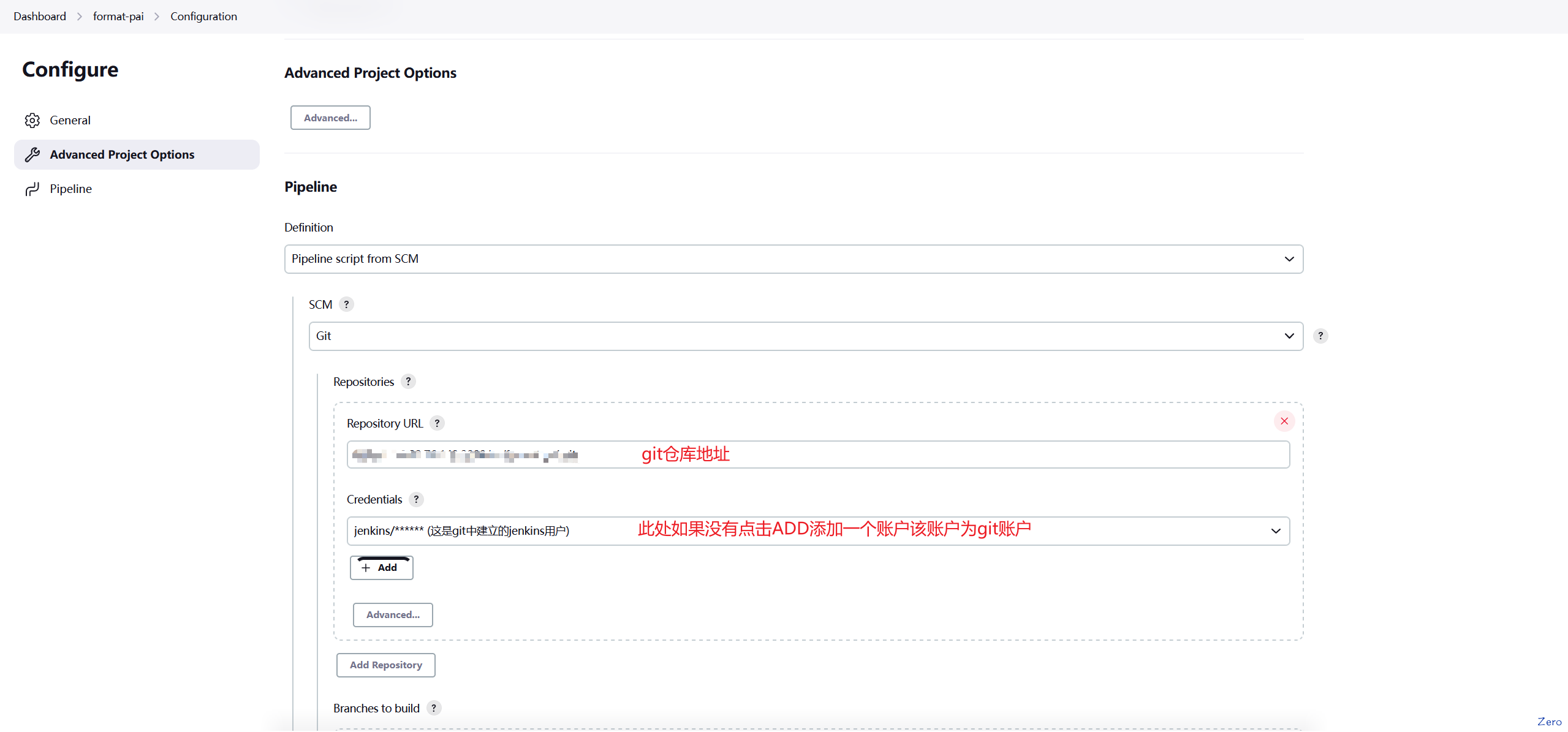Screen dimensions: 1568x732
Task: Click the SCM help question mark icon
Action: click(346, 304)
